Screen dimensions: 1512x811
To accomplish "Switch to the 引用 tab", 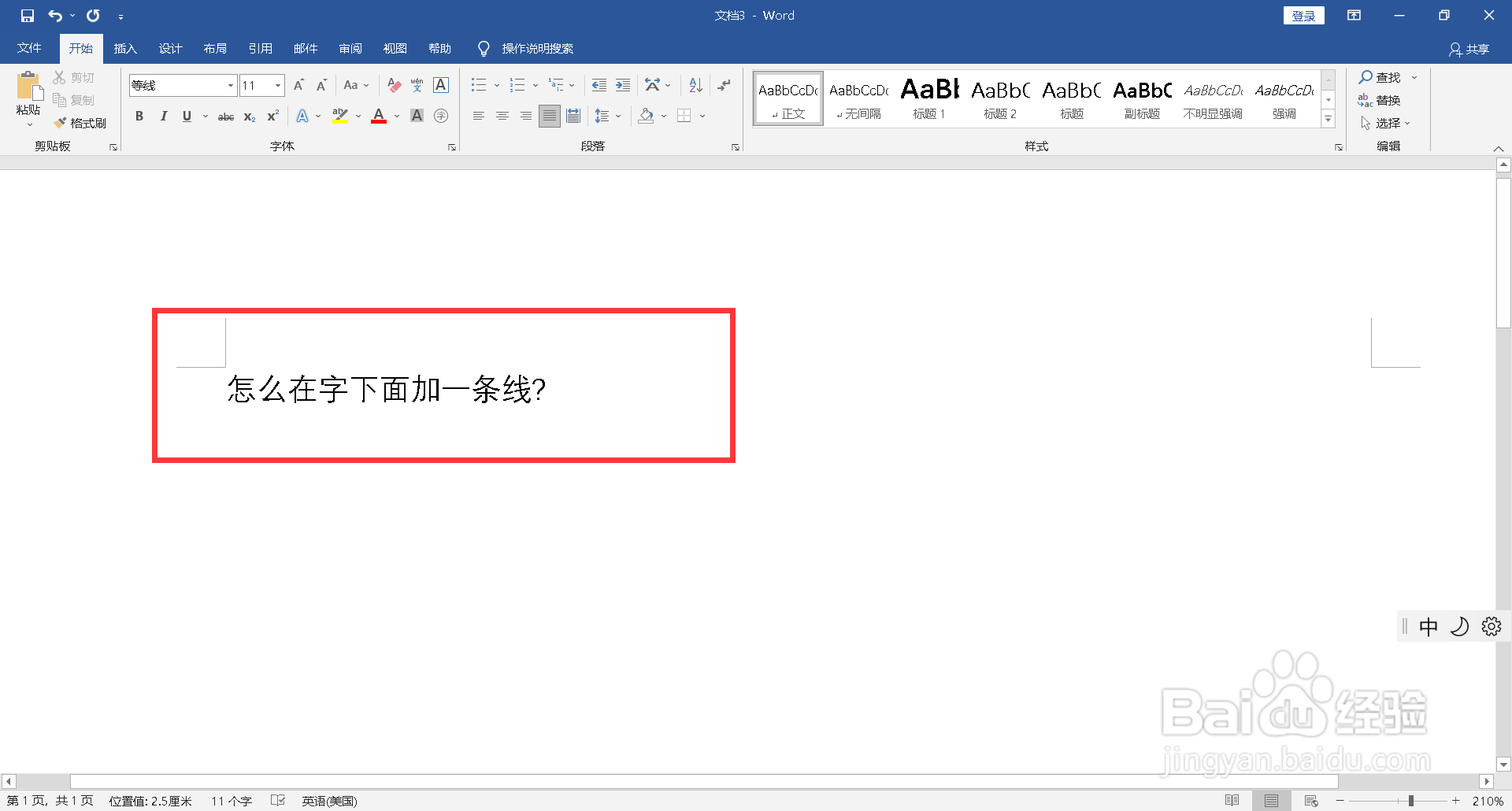I will click(x=260, y=49).
